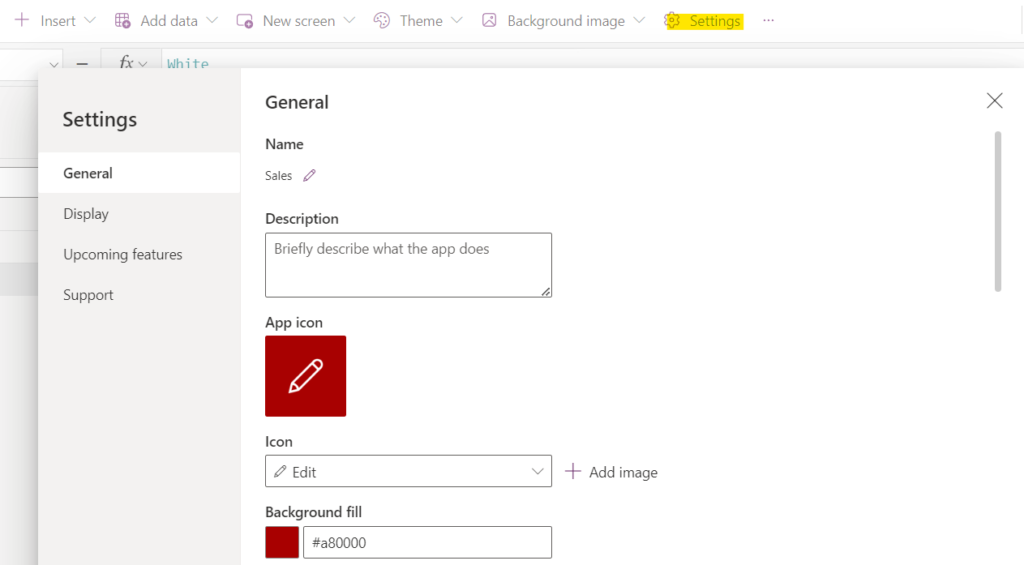Expand the Add data chevron

click(x=212, y=20)
